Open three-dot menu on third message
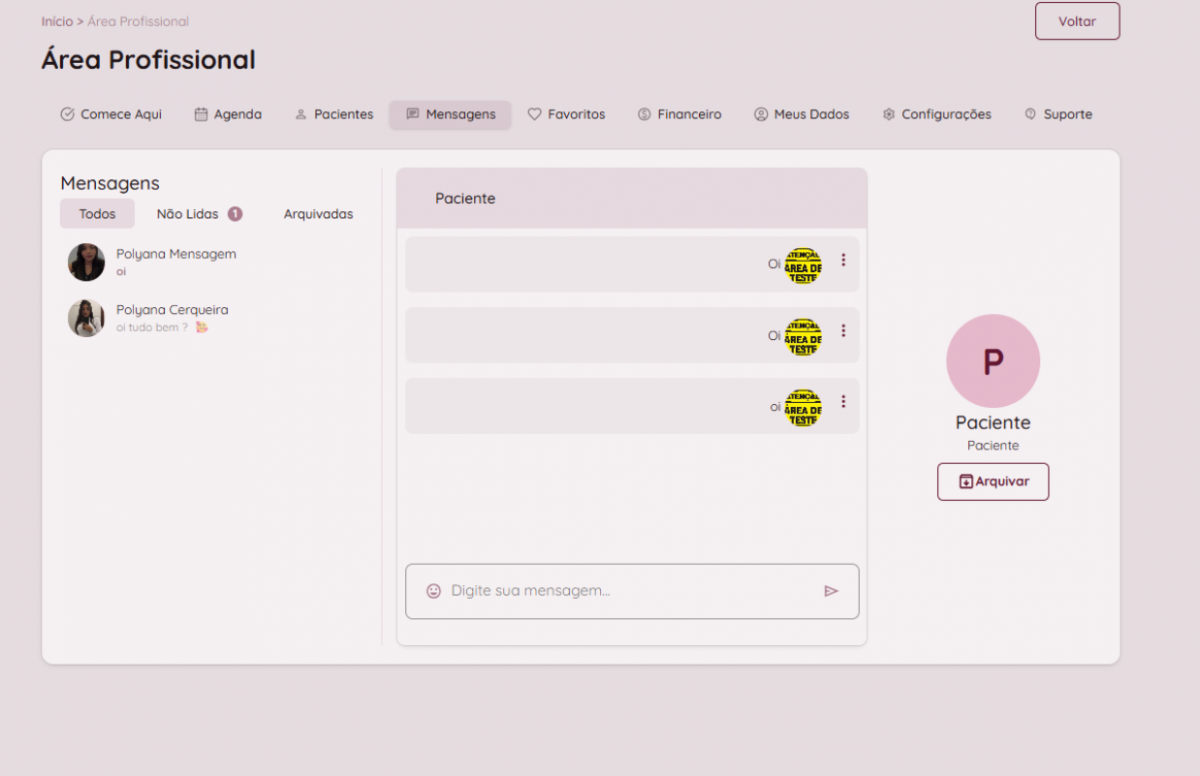The image size is (1200, 776). click(x=843, y=402)
